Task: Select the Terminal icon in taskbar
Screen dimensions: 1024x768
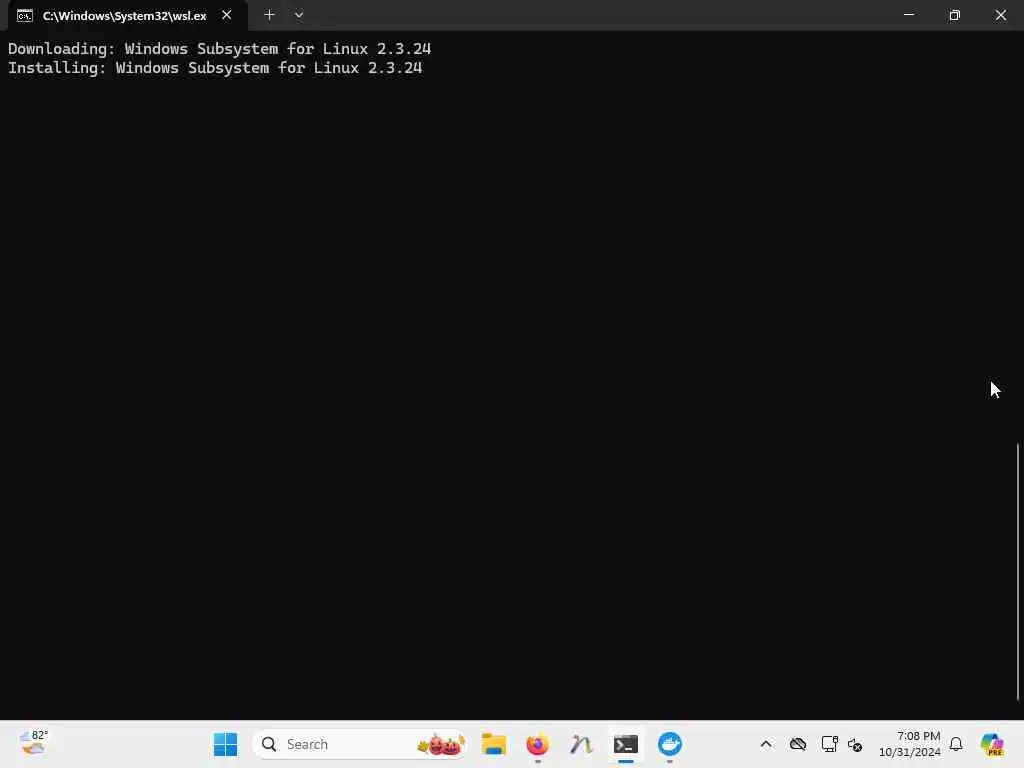Action: tap(626, 744)
